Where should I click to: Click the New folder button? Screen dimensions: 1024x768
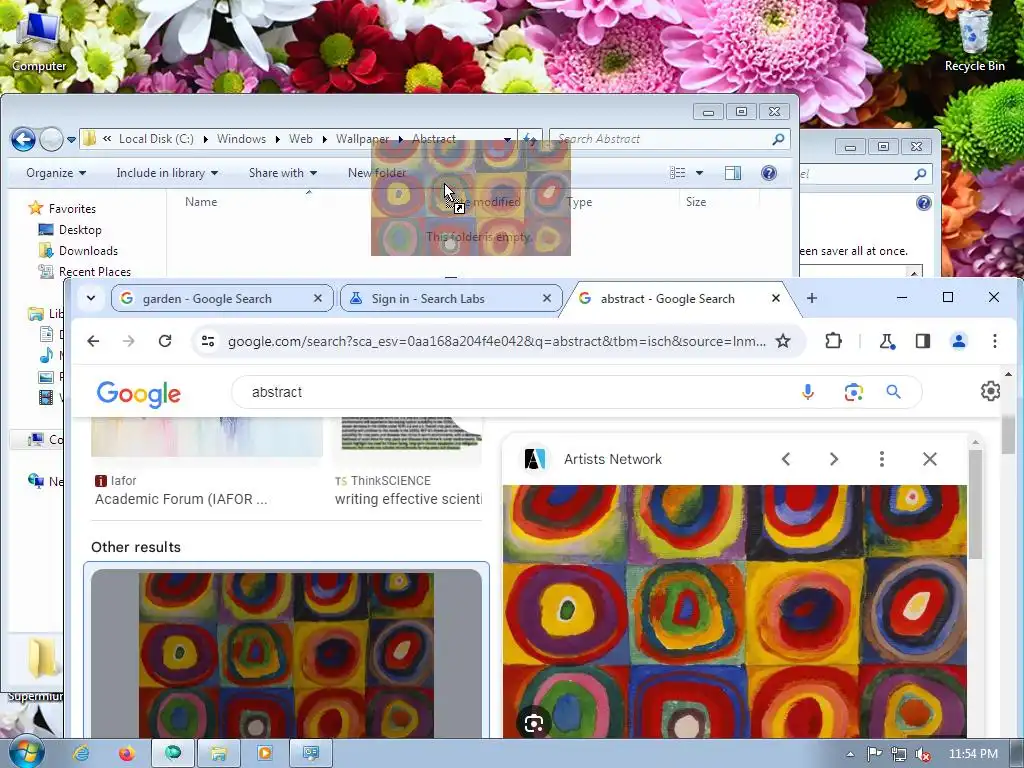click(x=377, y=173)
